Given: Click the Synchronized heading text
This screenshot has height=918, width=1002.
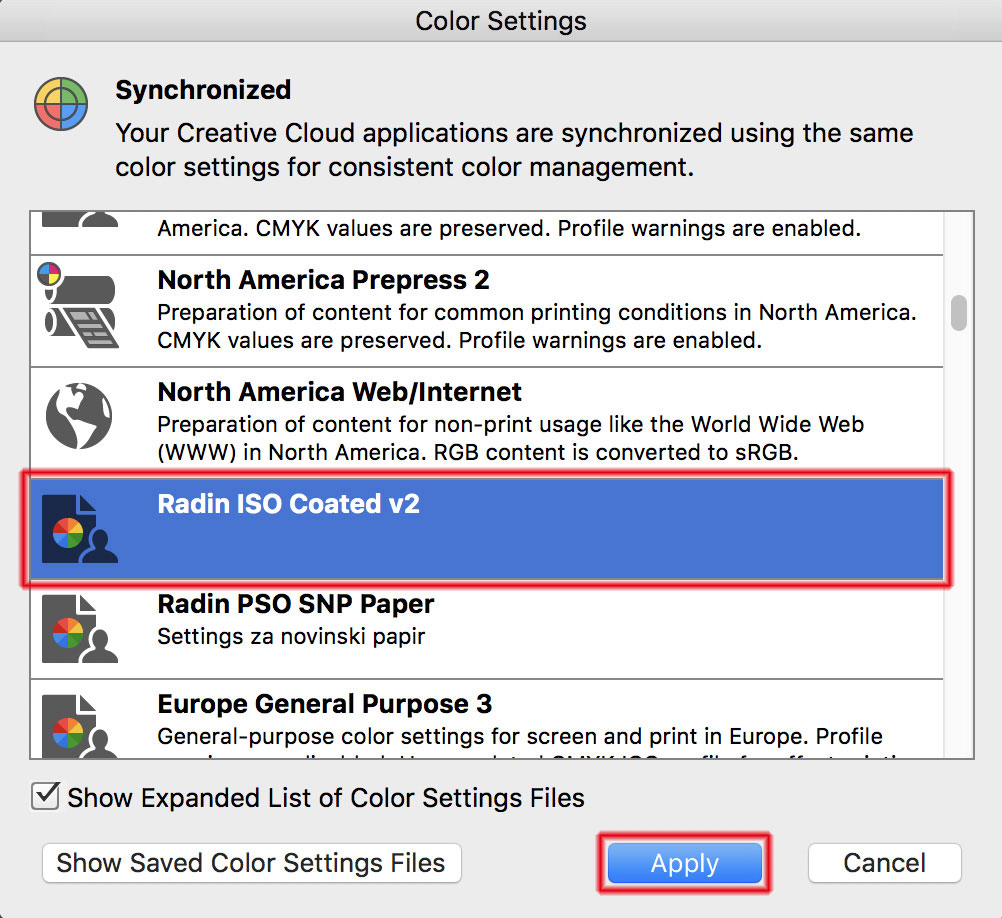Looking at the screenshot, I should click(203, 90).
